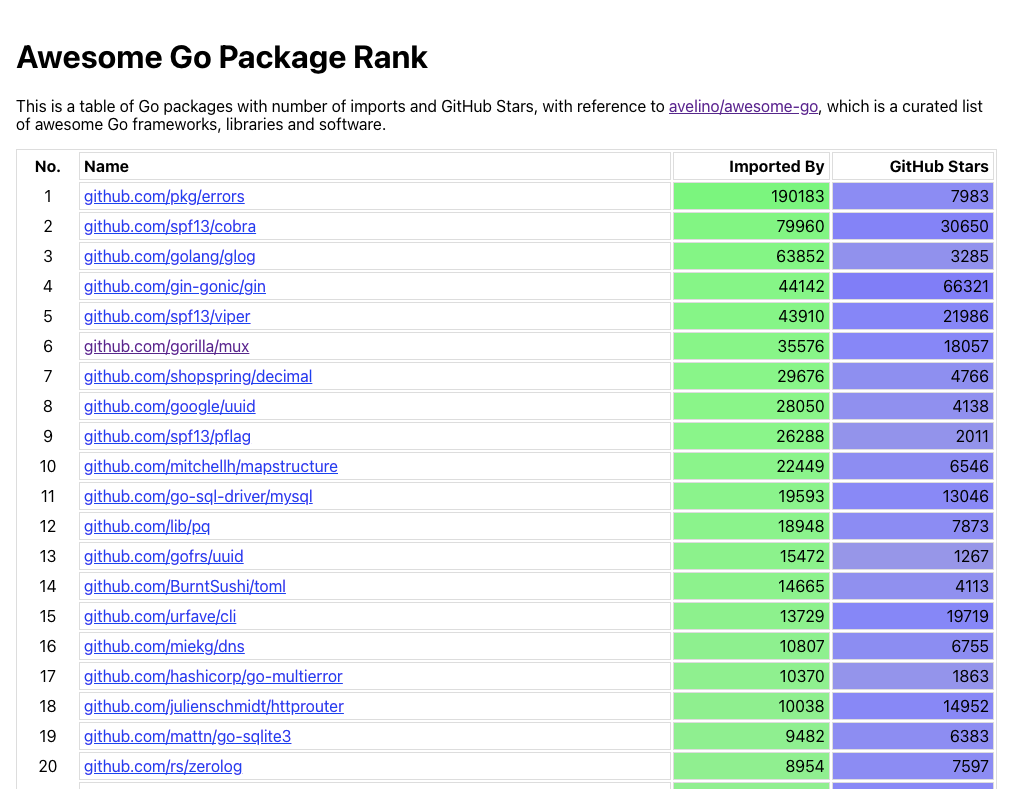Open the github.com/mitchellh/mapstructure link
The width and height of the screenshot is (1013, 789).
(210, 466)
